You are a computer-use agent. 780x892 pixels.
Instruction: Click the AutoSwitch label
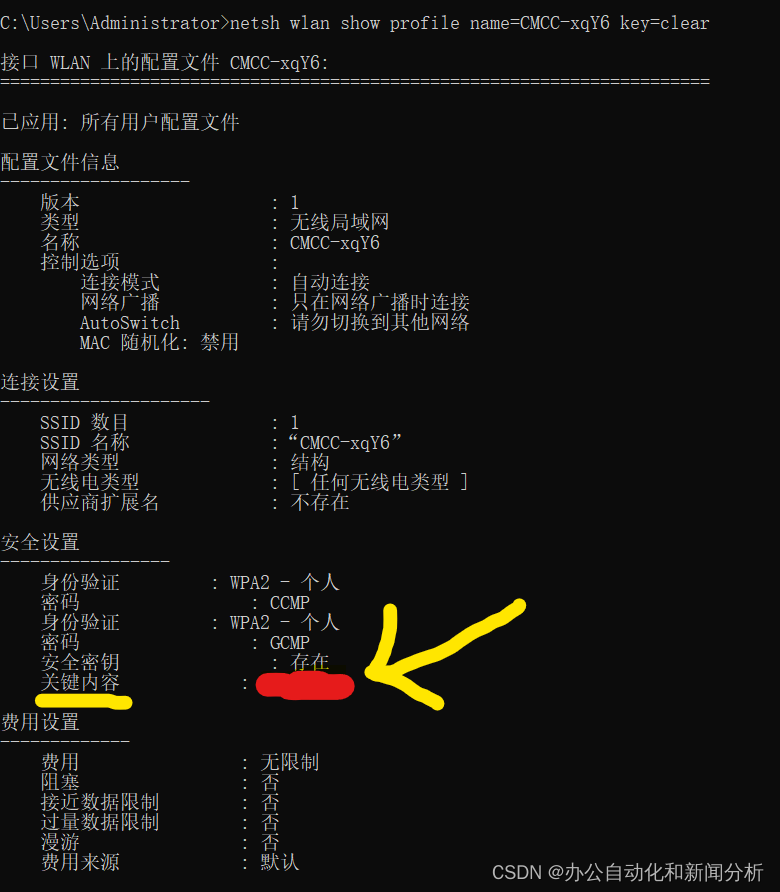coord(130,323)
